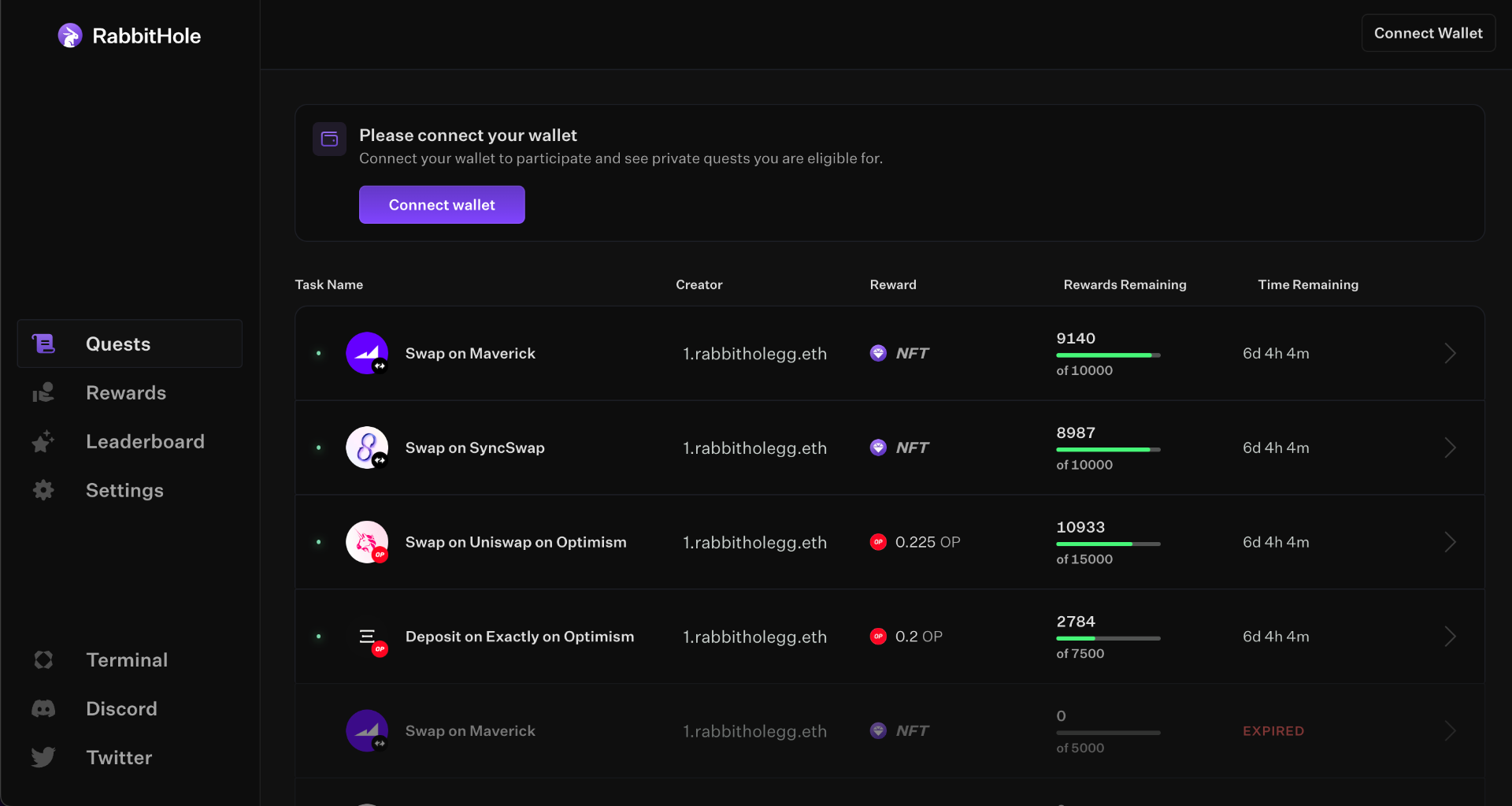Open Swap on Uniswap on Optimism title
The width and height of the screenshot is (1512, 806).
point(516,542)
